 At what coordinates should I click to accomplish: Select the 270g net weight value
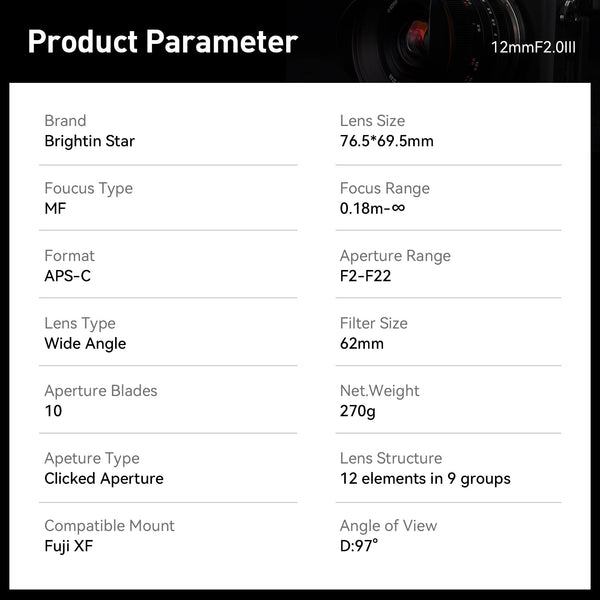click(x=357, y=411)
